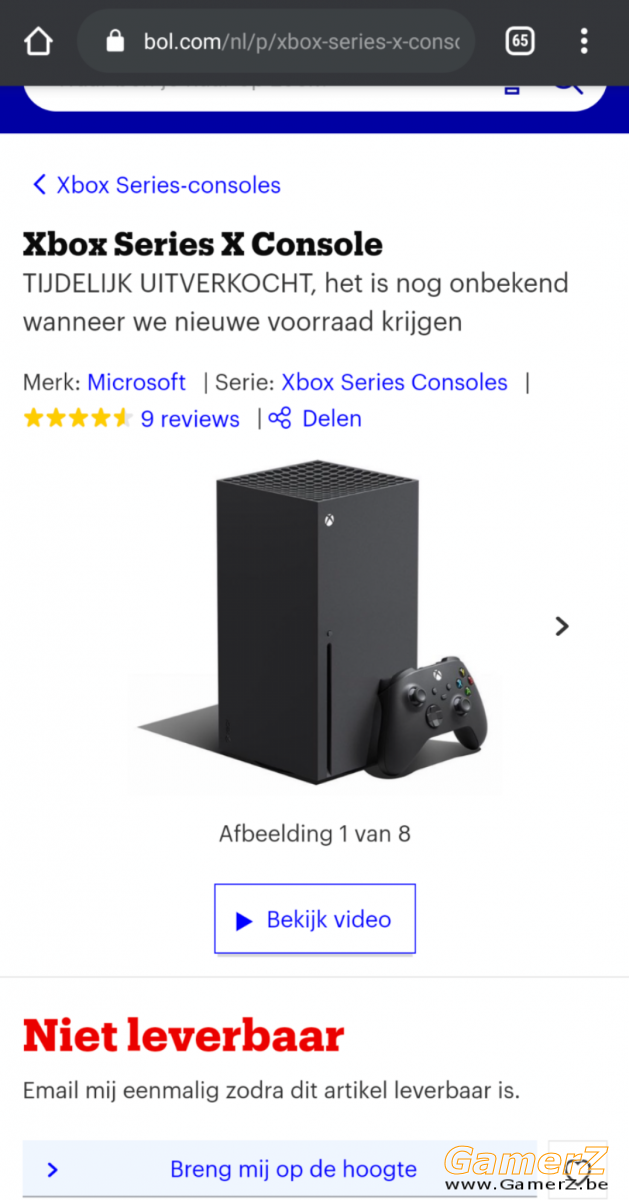Go back via Xbox Series-consoles chevron
Screen dimensions: 629x1200
(40, 184)
